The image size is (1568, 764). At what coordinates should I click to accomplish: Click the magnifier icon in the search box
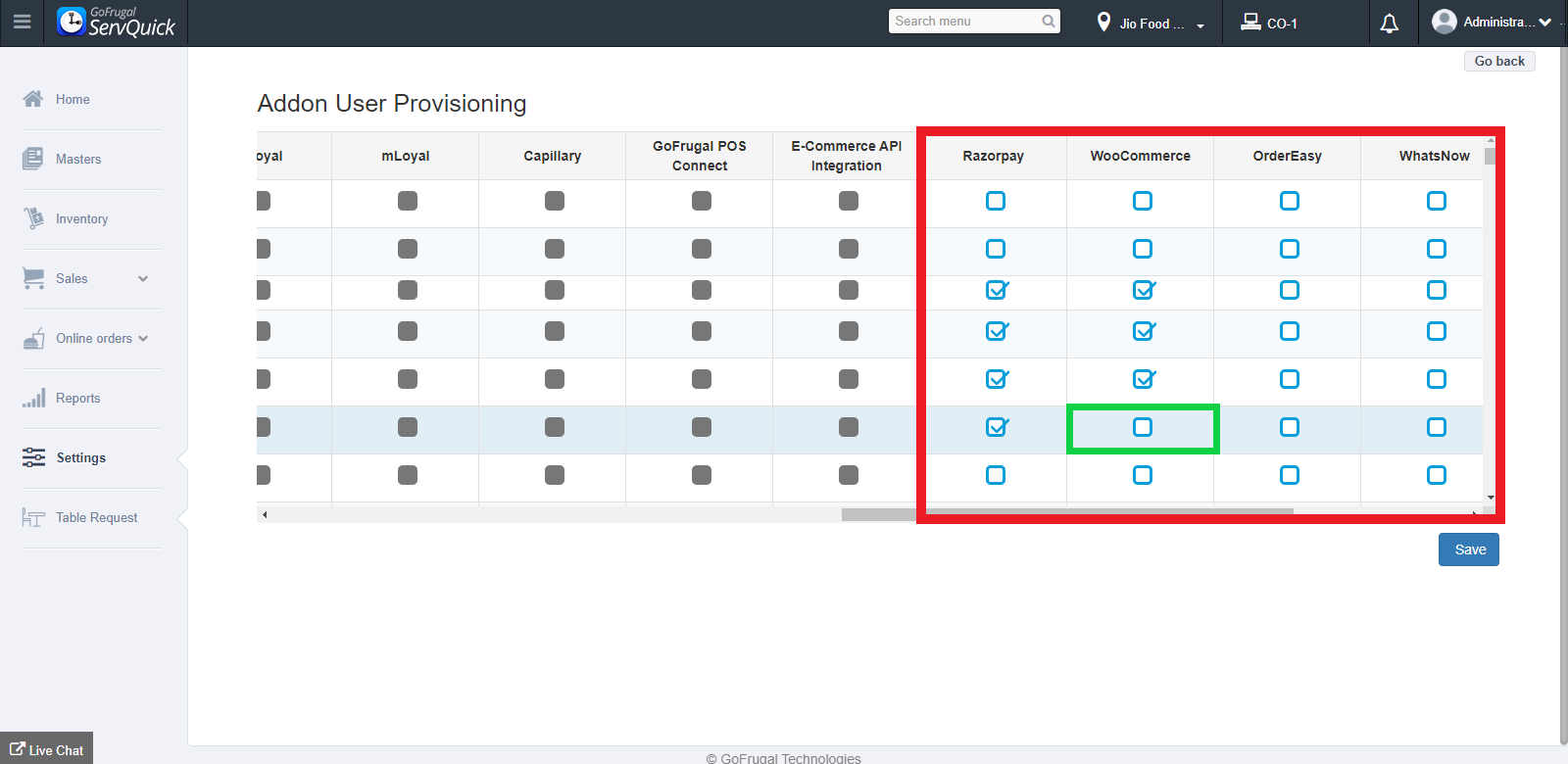pyautogui.click(x=1049, y=21)
